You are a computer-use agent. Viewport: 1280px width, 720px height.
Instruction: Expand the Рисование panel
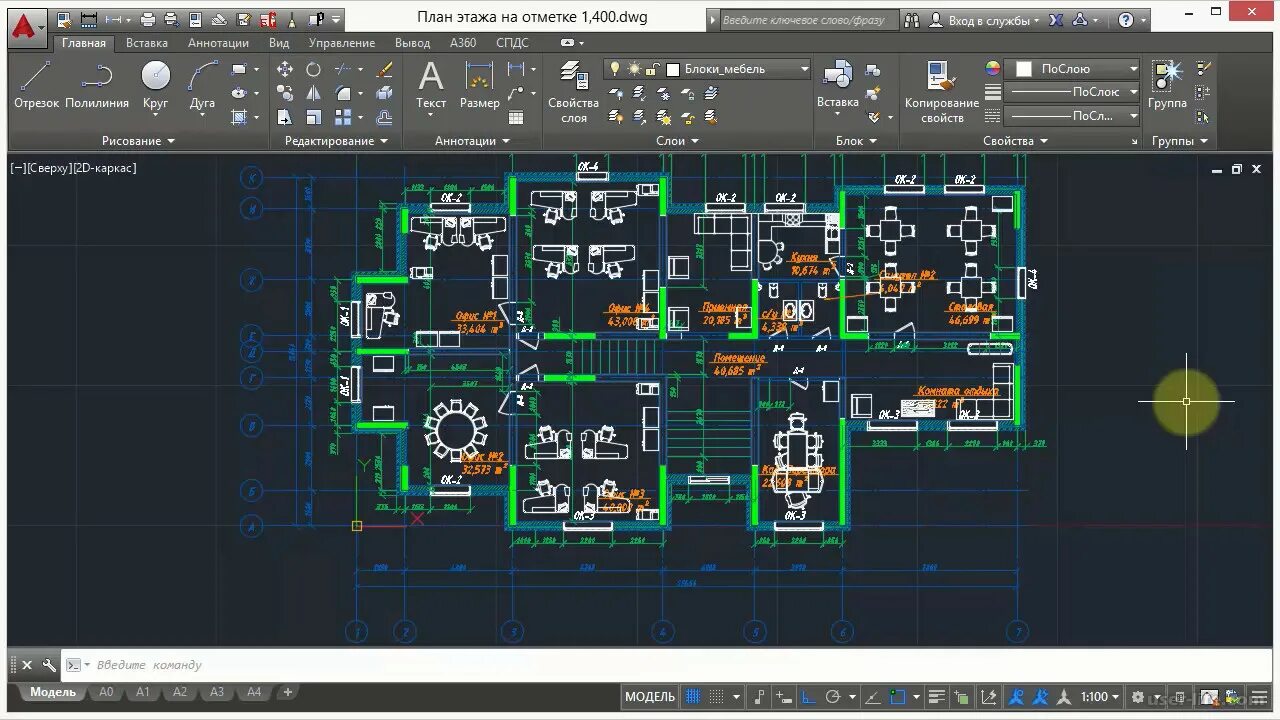(x=138, y=141)
